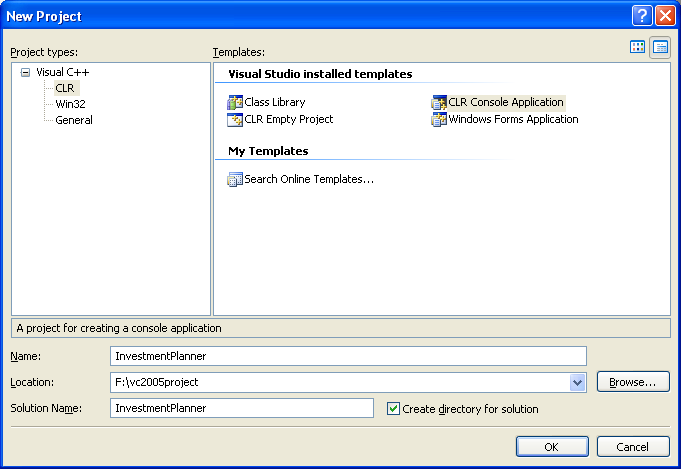Screen dimensions: 681x469
Task: Pick the Windows Forms Application template icon
Action: tap(439, 120)
